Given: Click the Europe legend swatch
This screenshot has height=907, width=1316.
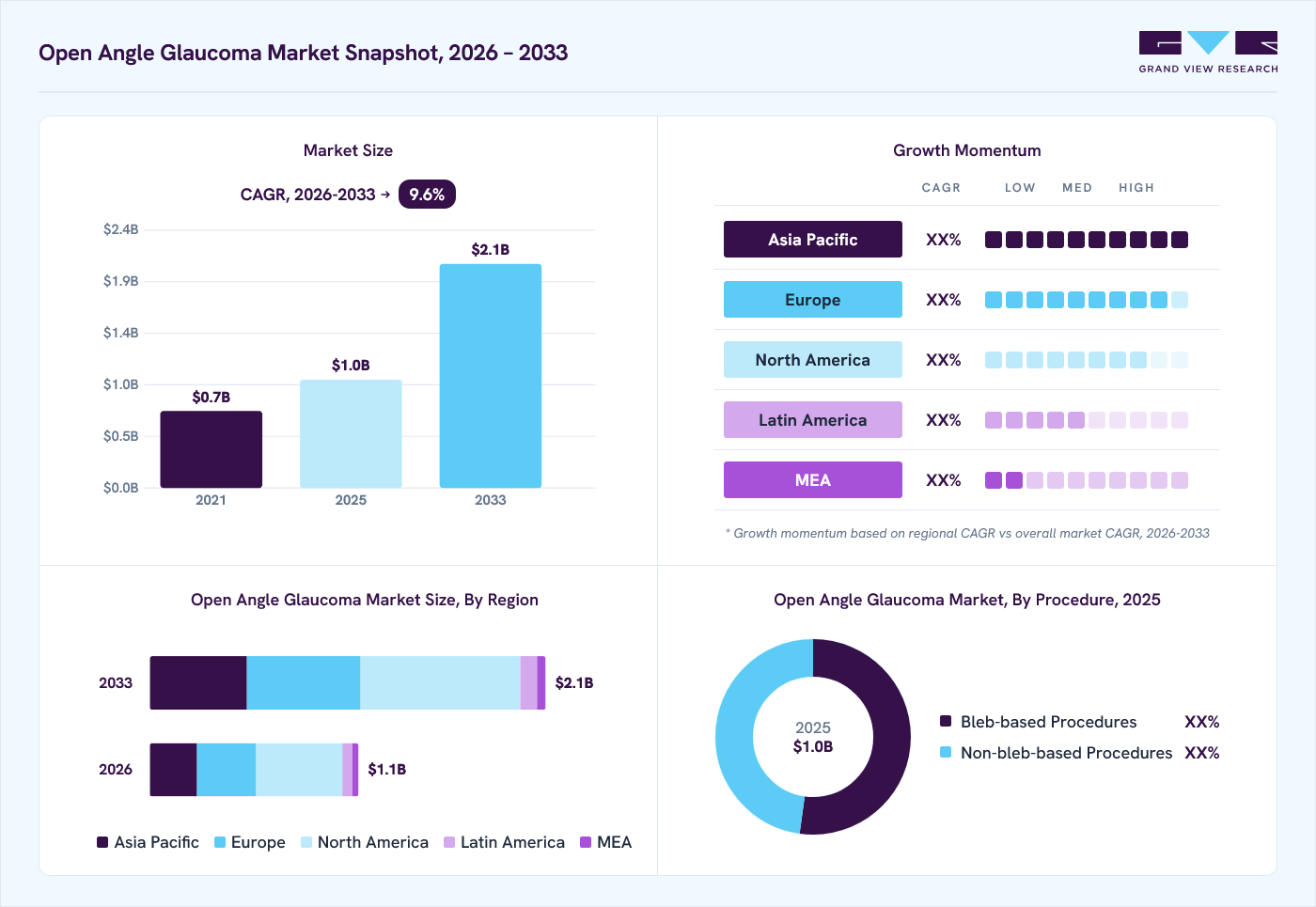Looking at the screenshot, I should [x=220, y=842].
